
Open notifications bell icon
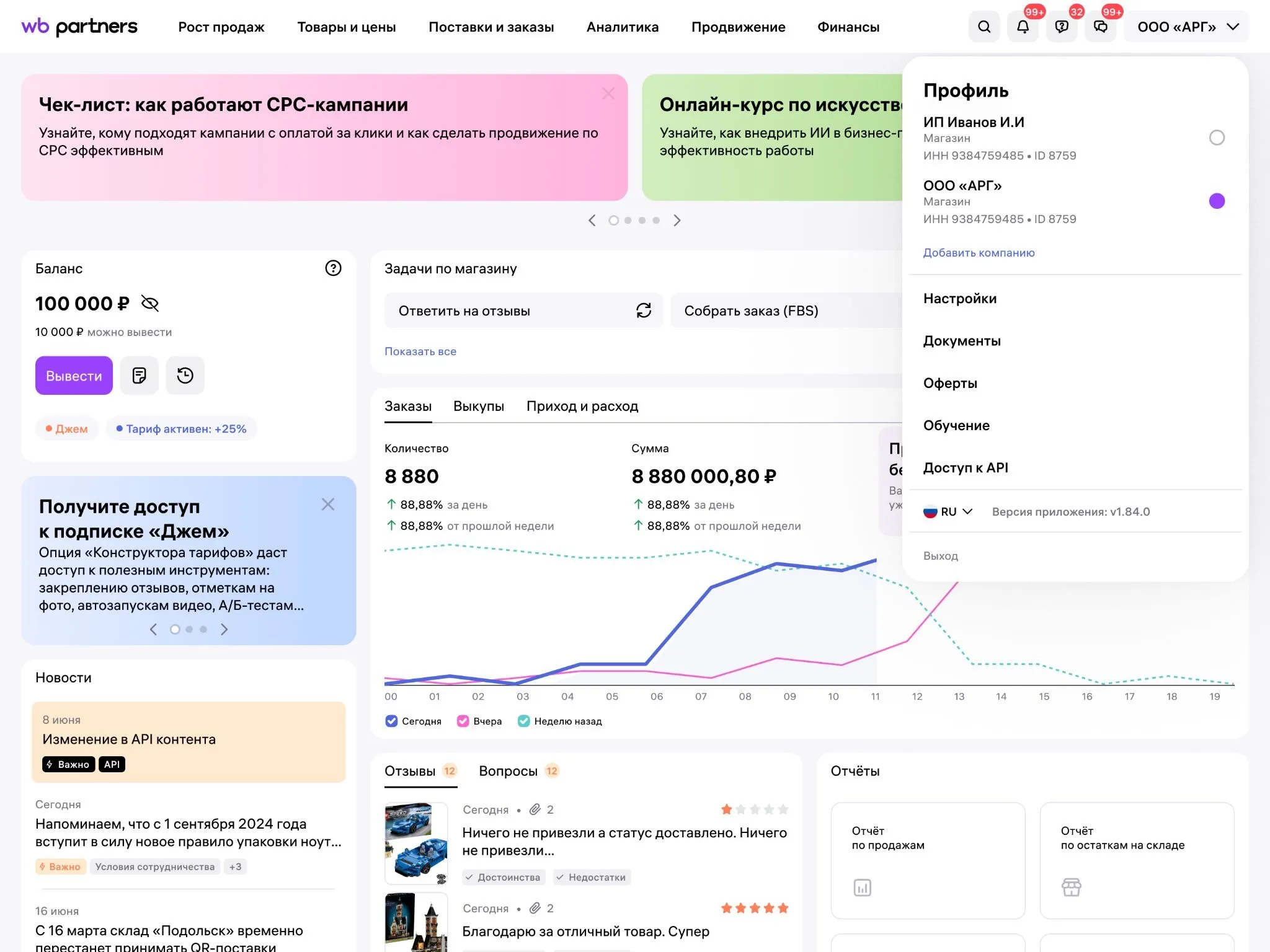(1023, 27)
